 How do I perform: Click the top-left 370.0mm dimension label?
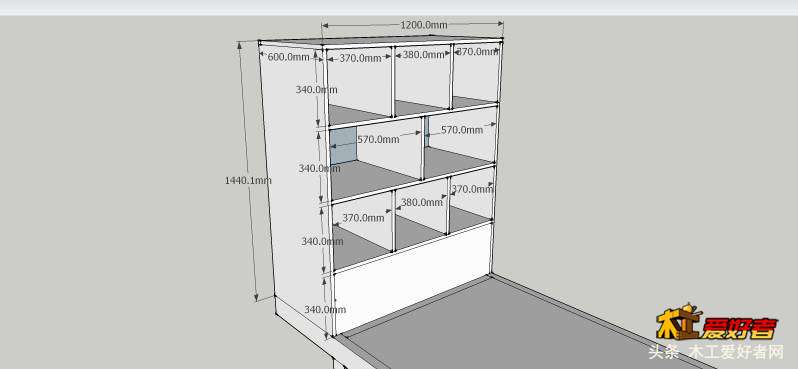[360, 58]
